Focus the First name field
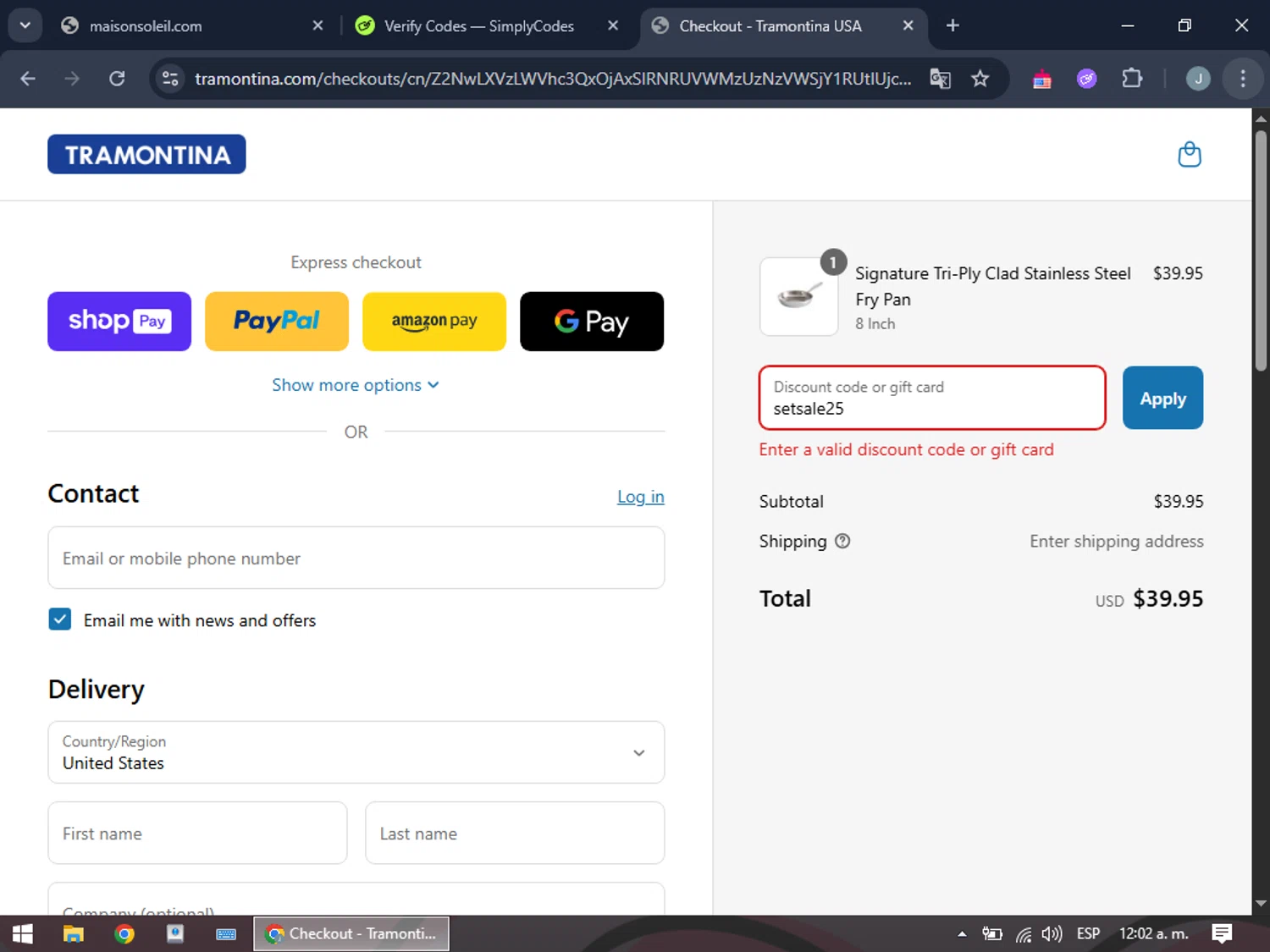 point(197,833)
